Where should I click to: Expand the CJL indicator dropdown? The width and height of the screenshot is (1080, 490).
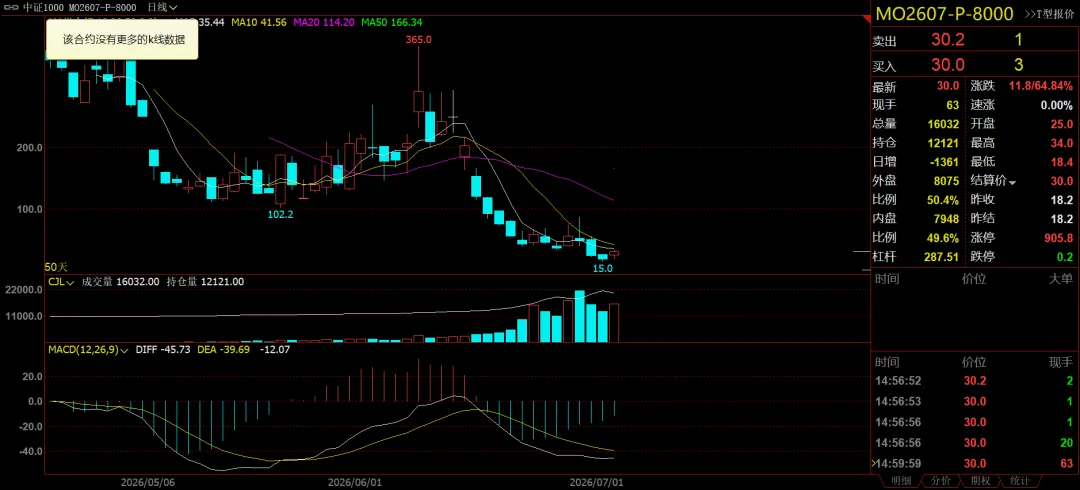[61, 281]
